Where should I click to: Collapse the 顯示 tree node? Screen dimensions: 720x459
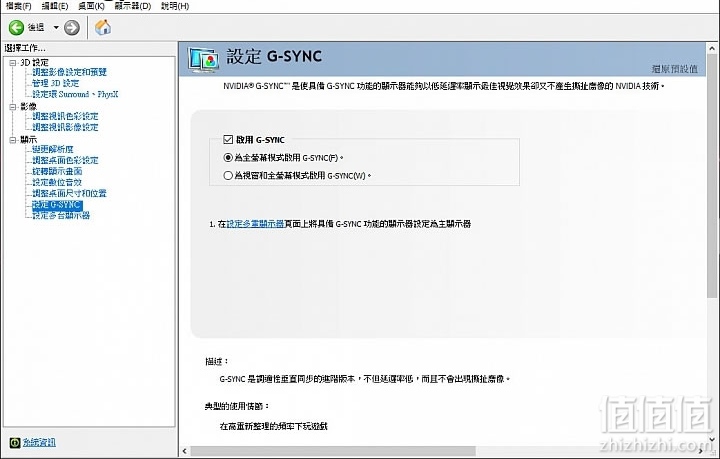(13, 140)
